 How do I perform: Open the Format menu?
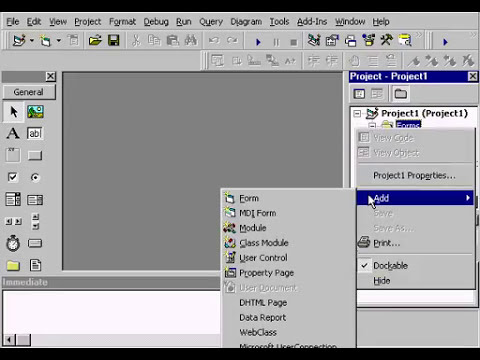point(122,22)
